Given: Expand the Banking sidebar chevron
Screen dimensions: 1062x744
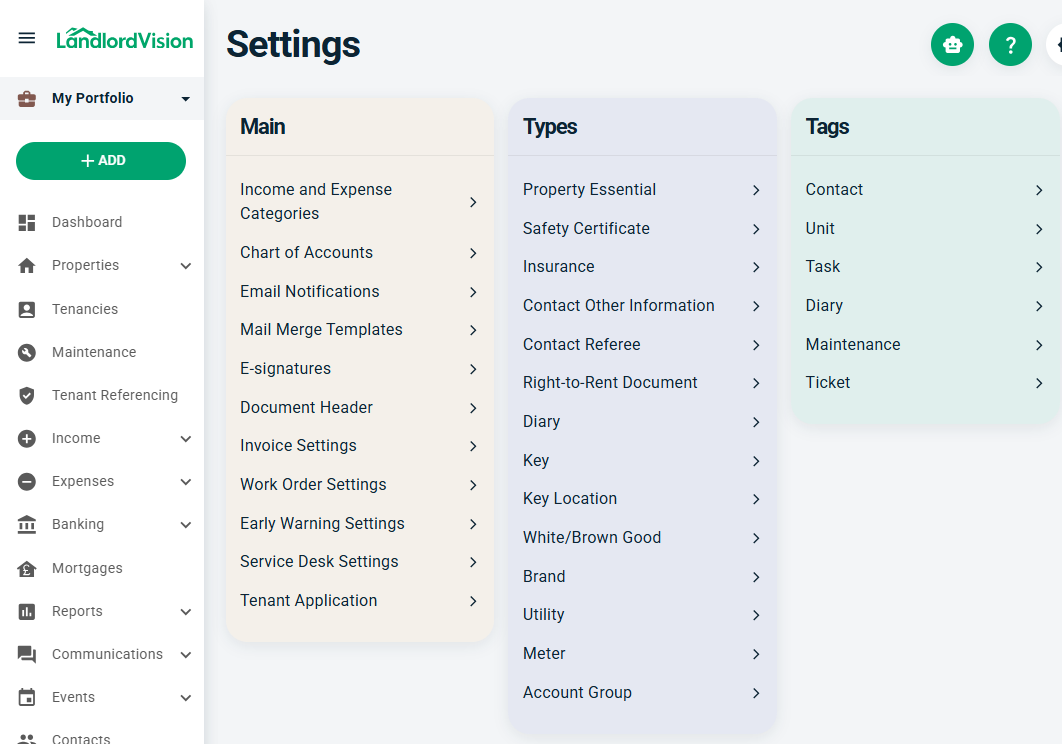Looking at the screenshot, I should [x=185, y=525].
